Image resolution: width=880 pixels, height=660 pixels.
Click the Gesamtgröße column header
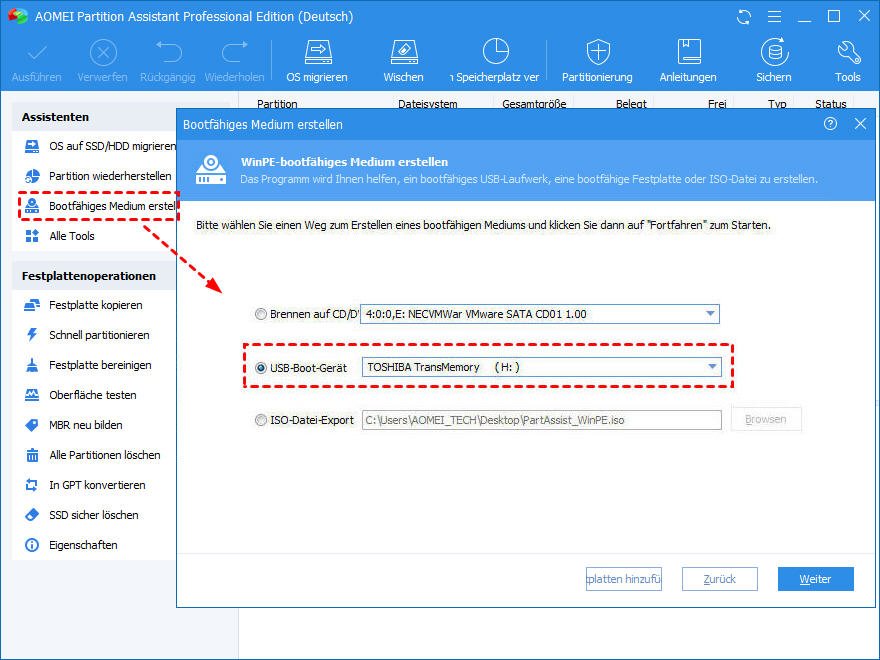tap(534, 103)
